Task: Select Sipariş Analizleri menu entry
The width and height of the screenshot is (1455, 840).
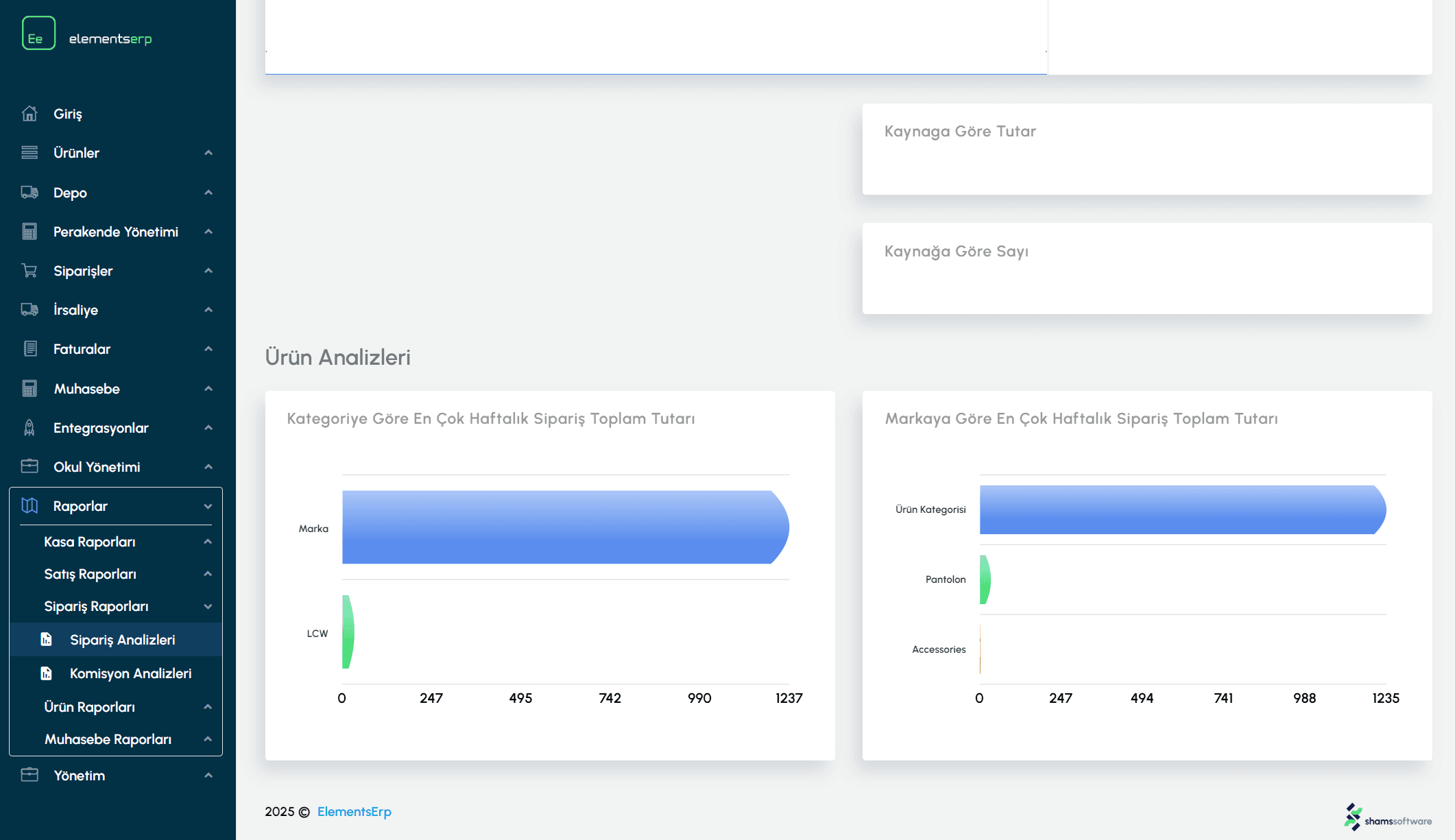Action: (x=122, y=640)
